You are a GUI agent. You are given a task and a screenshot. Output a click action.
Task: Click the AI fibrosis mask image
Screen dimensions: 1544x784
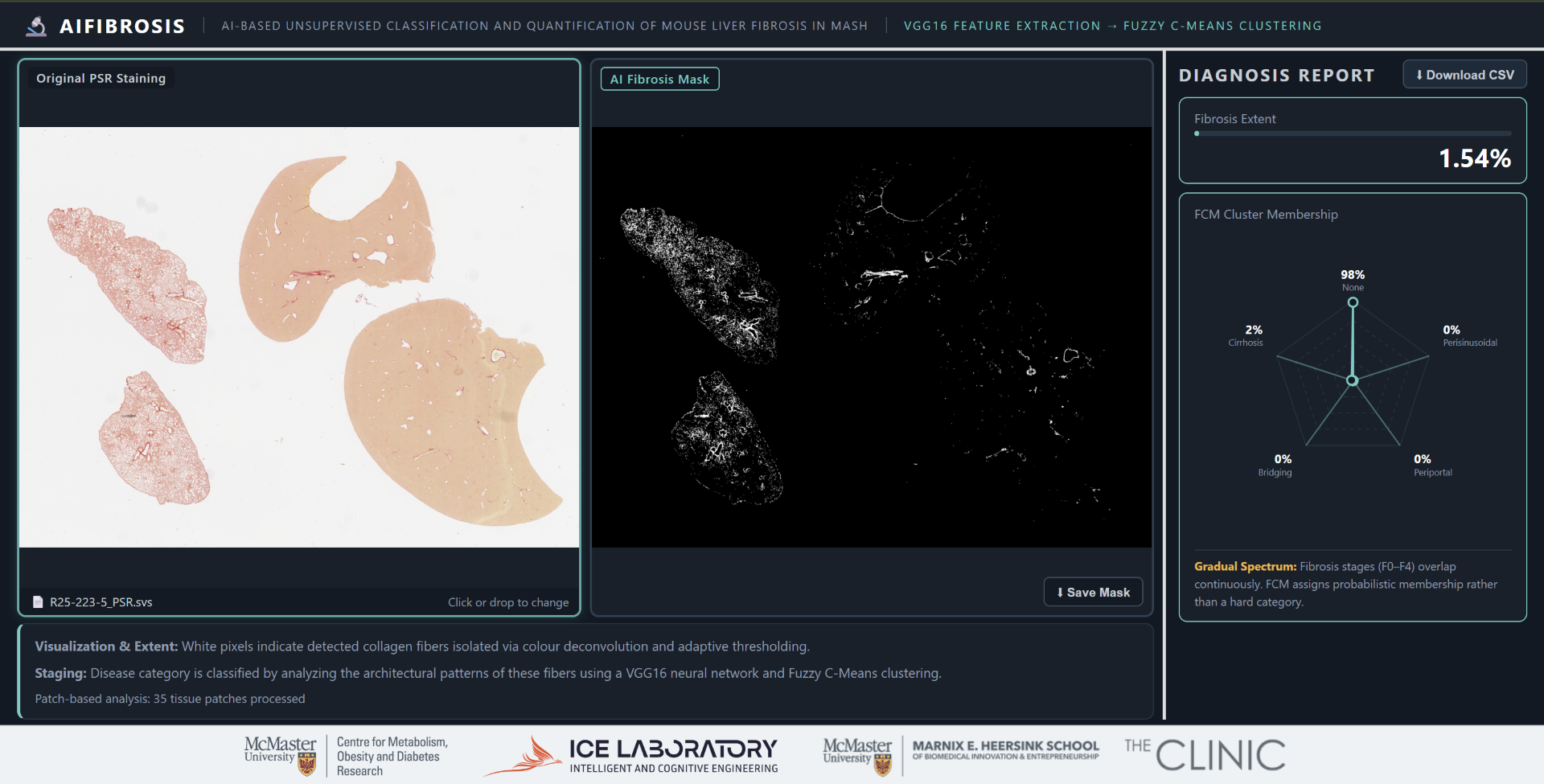pyautogui.click(x=871, y=336)
